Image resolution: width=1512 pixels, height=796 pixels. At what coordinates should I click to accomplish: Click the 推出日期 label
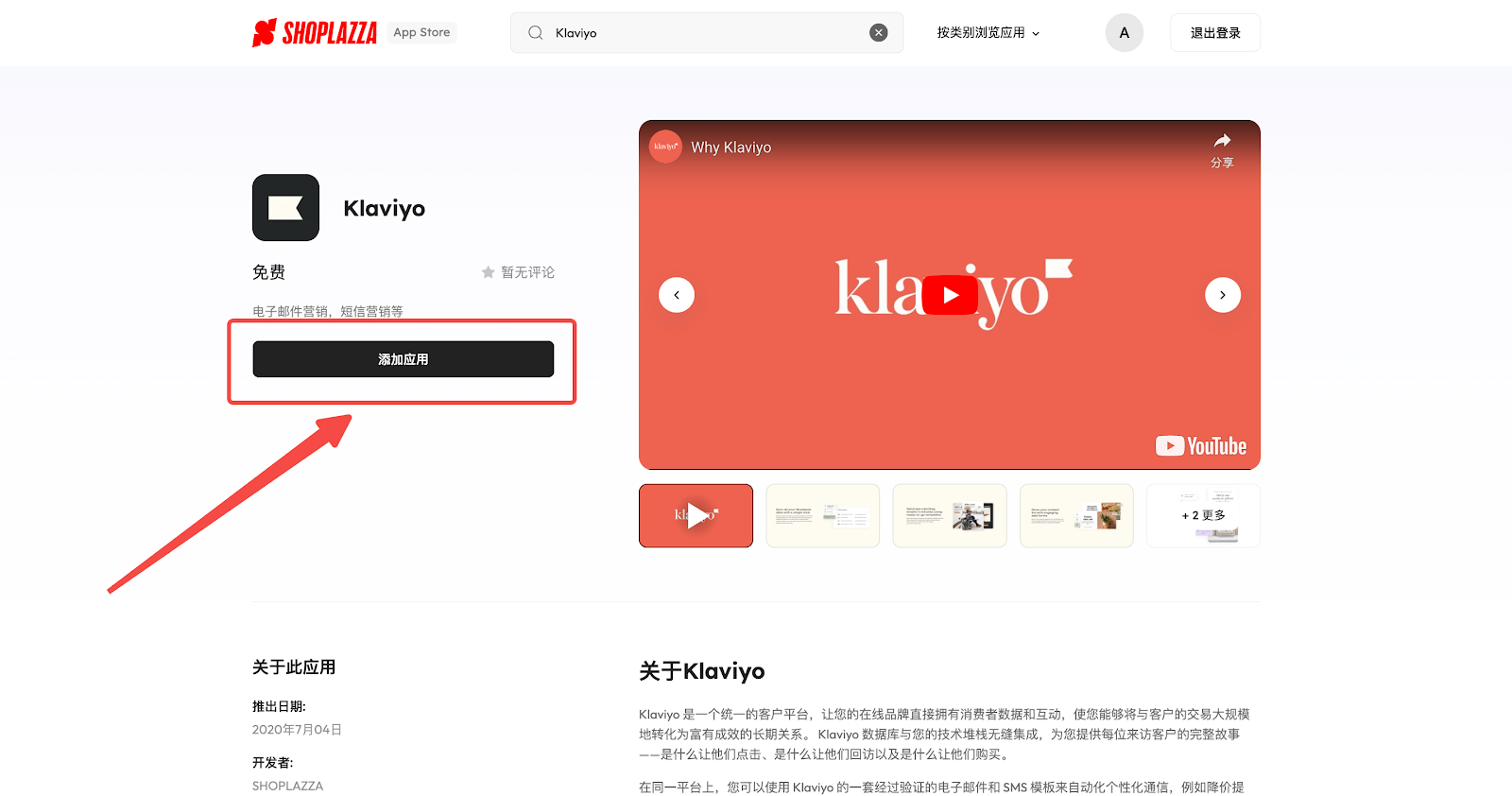pyautogui.click(x=279, y=706)
